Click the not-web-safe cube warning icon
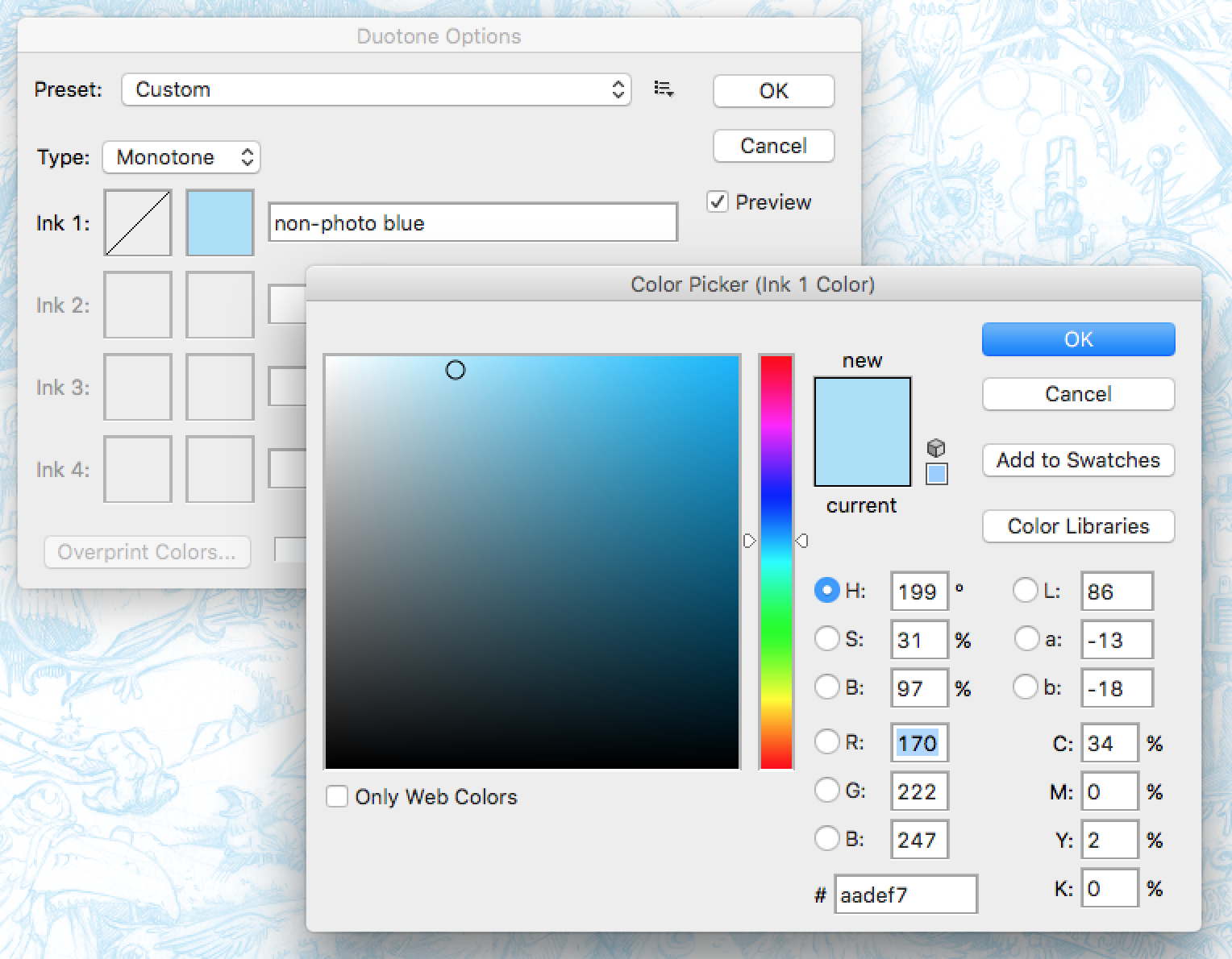Screen dimensions: 1232x959 (x=936, y=448)
